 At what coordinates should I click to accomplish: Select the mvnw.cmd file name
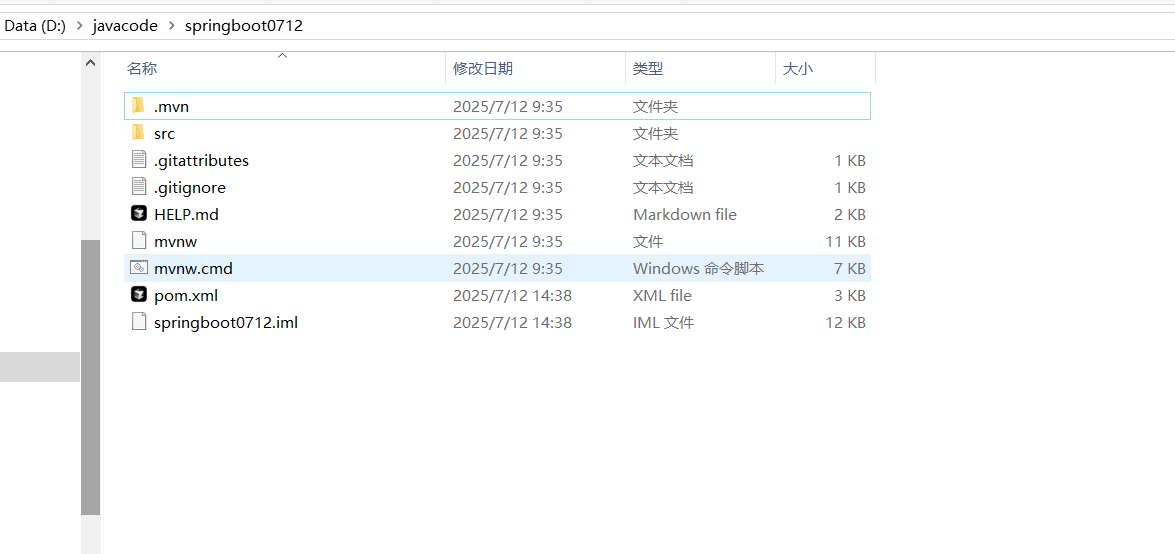tap(193, 268)
